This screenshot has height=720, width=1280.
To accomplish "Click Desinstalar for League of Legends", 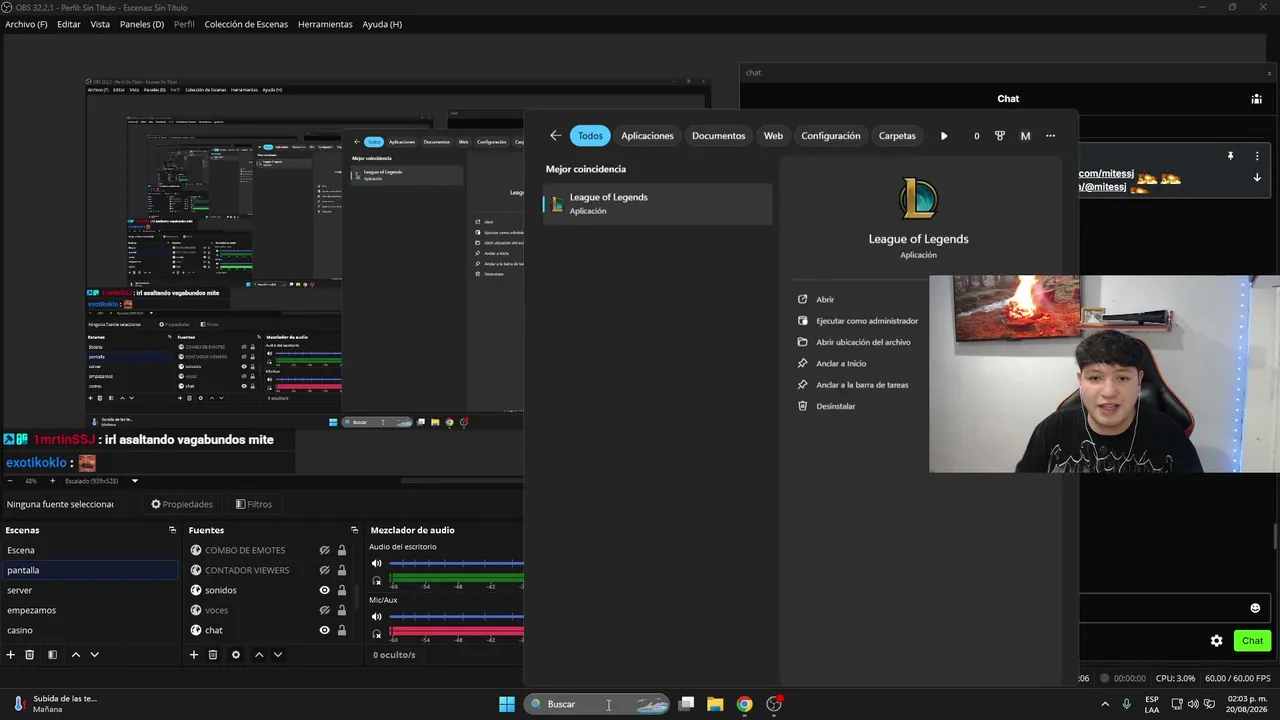I will (x=826, y=406).
